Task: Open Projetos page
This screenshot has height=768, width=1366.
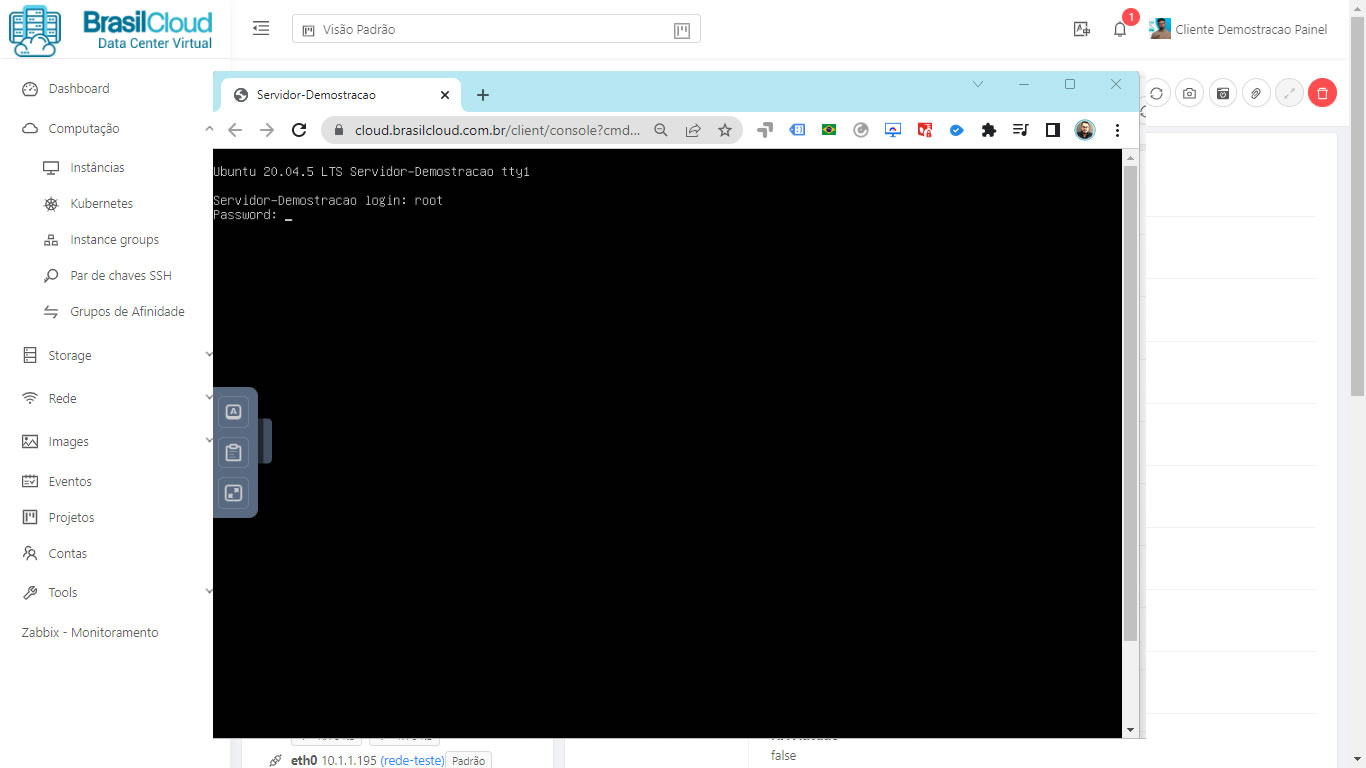Action: pyautogui.click(x=71, y=517)
